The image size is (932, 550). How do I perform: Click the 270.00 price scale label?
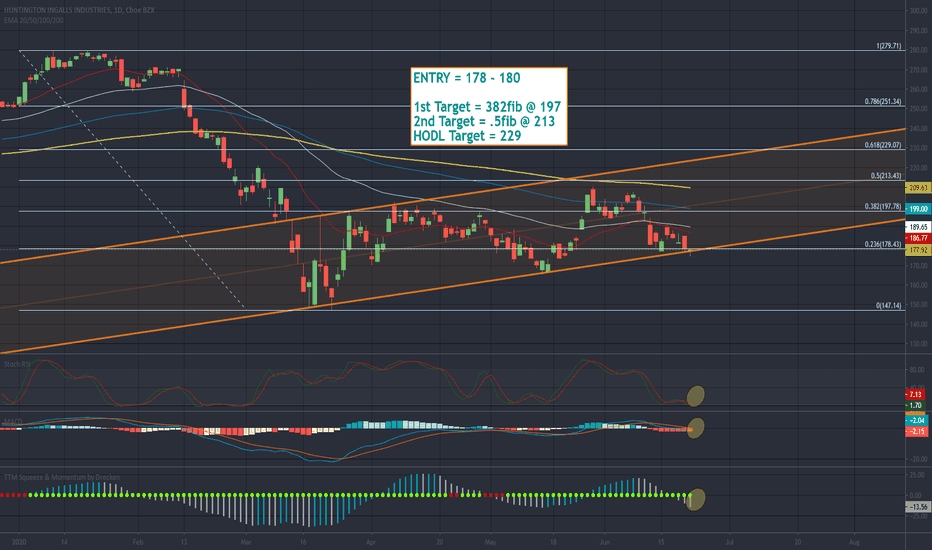918,70
